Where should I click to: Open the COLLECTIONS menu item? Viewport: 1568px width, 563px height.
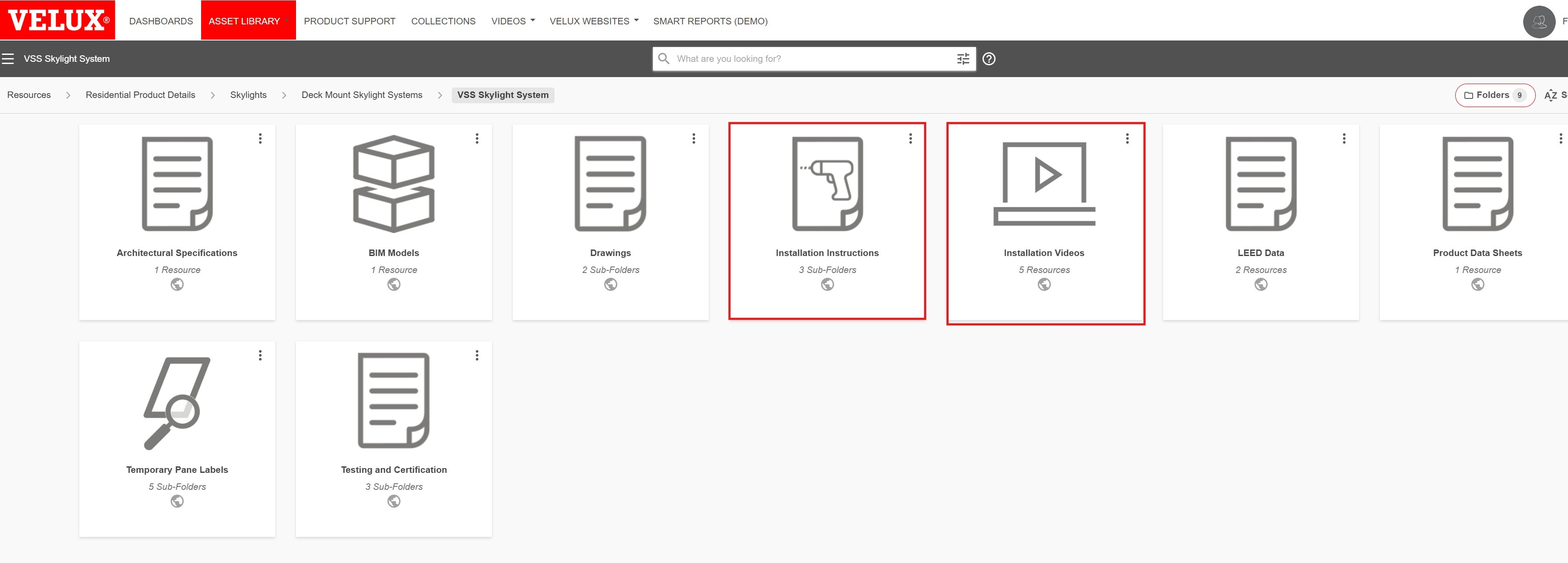click(x=443, y=21)
